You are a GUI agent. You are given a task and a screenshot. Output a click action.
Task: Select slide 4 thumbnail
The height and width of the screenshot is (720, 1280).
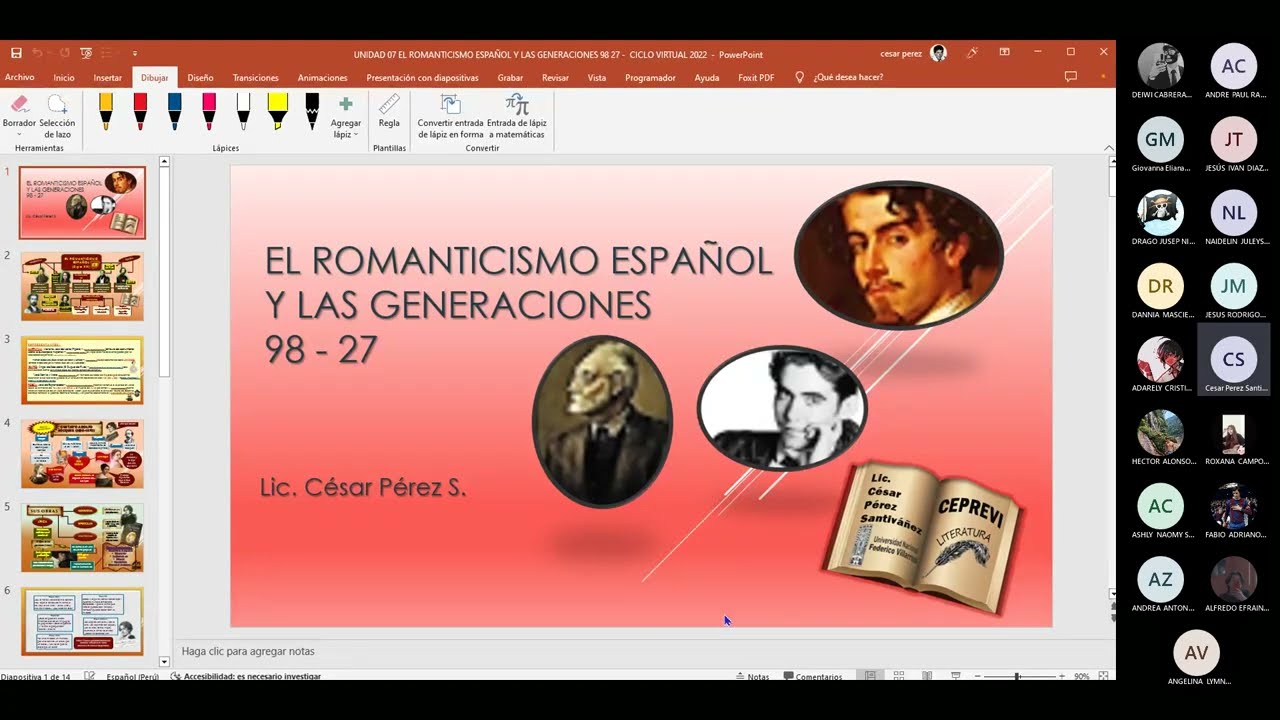coord(82,454)
